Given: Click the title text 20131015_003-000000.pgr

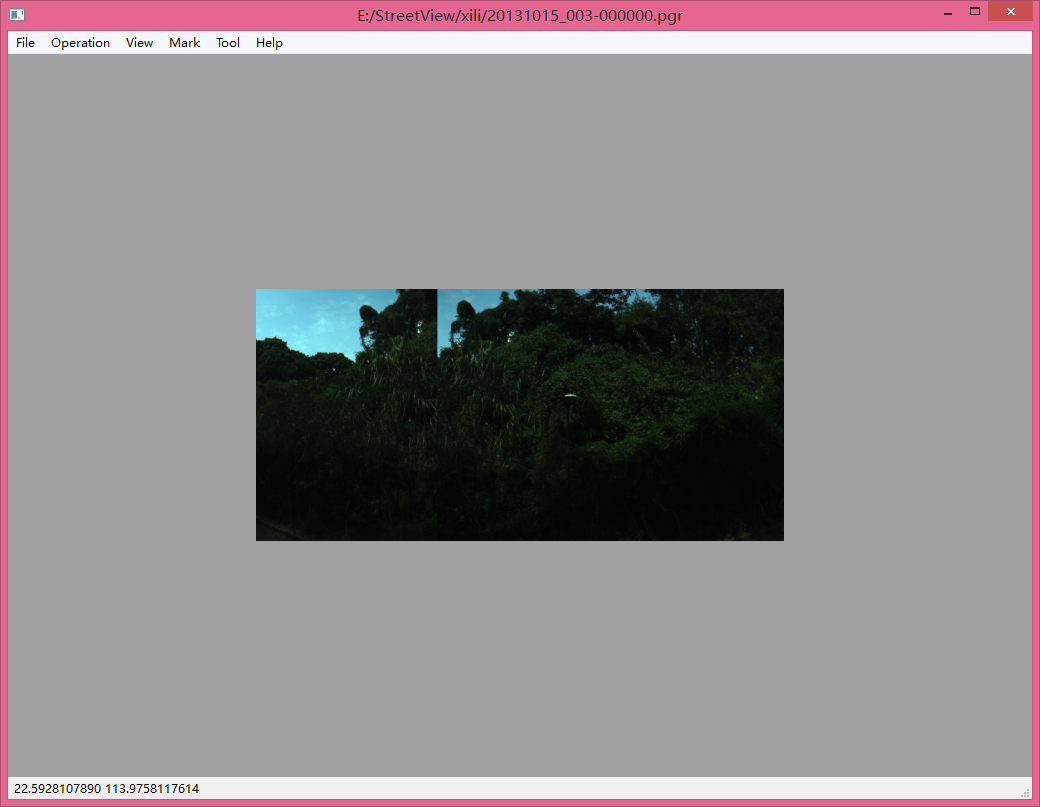Looking at the screenshot, I should click(x=585, y=15).
